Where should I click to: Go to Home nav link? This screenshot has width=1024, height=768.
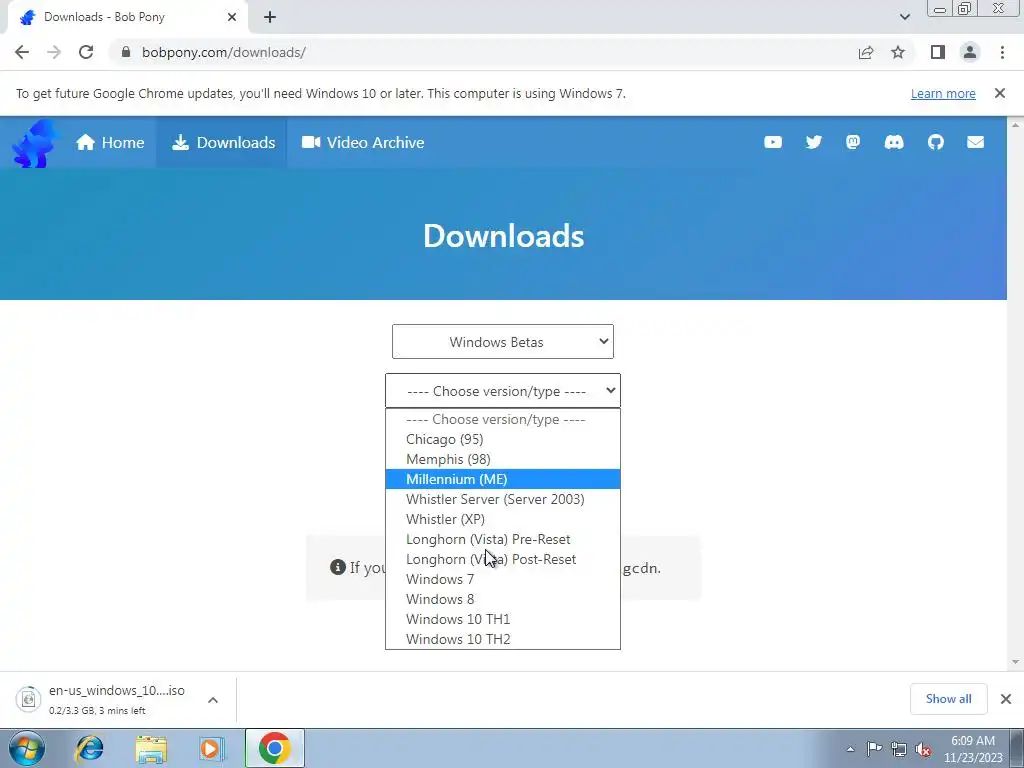tap(110, 142)
